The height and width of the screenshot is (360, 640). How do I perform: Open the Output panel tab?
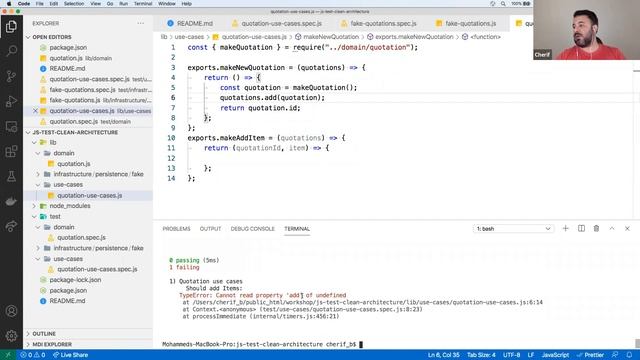[x=210, y=229]
